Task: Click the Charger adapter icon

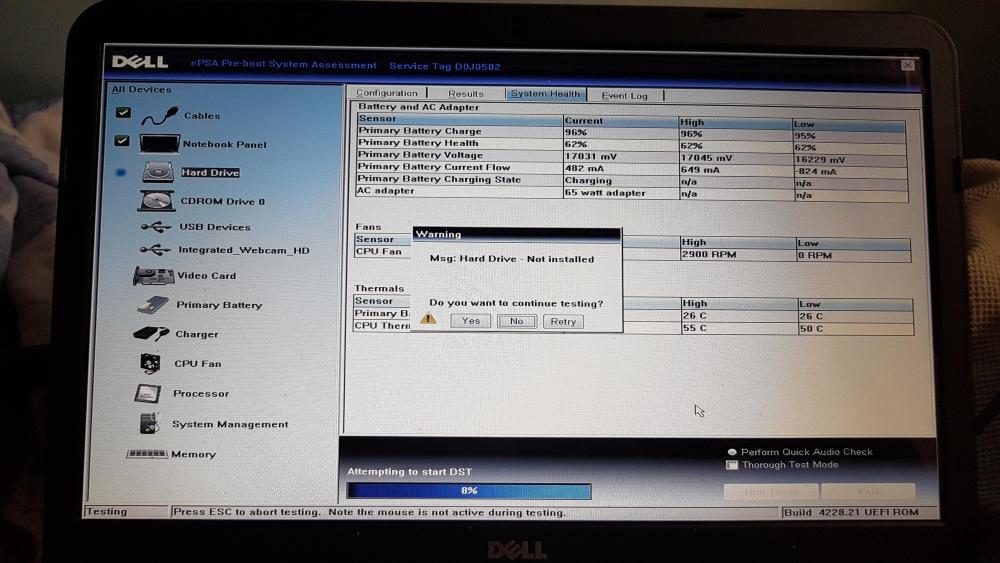Action: point(151,333)
